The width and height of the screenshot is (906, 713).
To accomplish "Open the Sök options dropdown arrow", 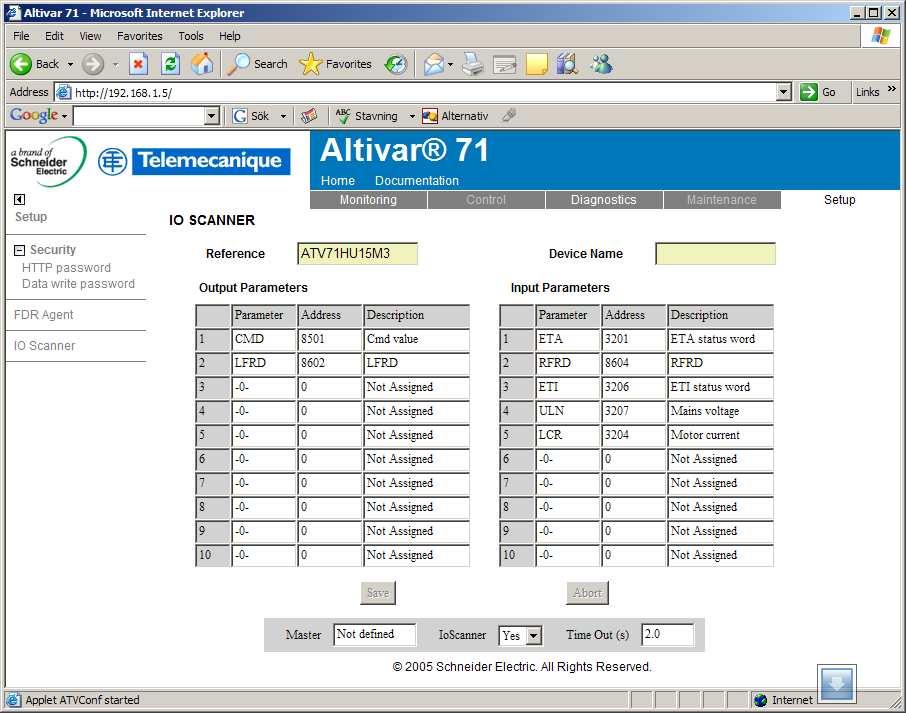I will (x=284, y=116).
